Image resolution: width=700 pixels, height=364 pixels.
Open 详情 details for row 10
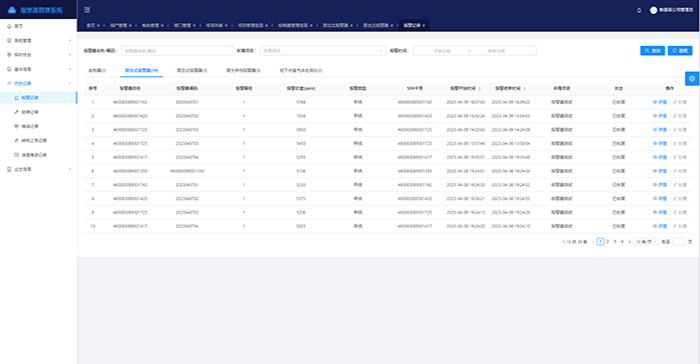click(660, 226)
